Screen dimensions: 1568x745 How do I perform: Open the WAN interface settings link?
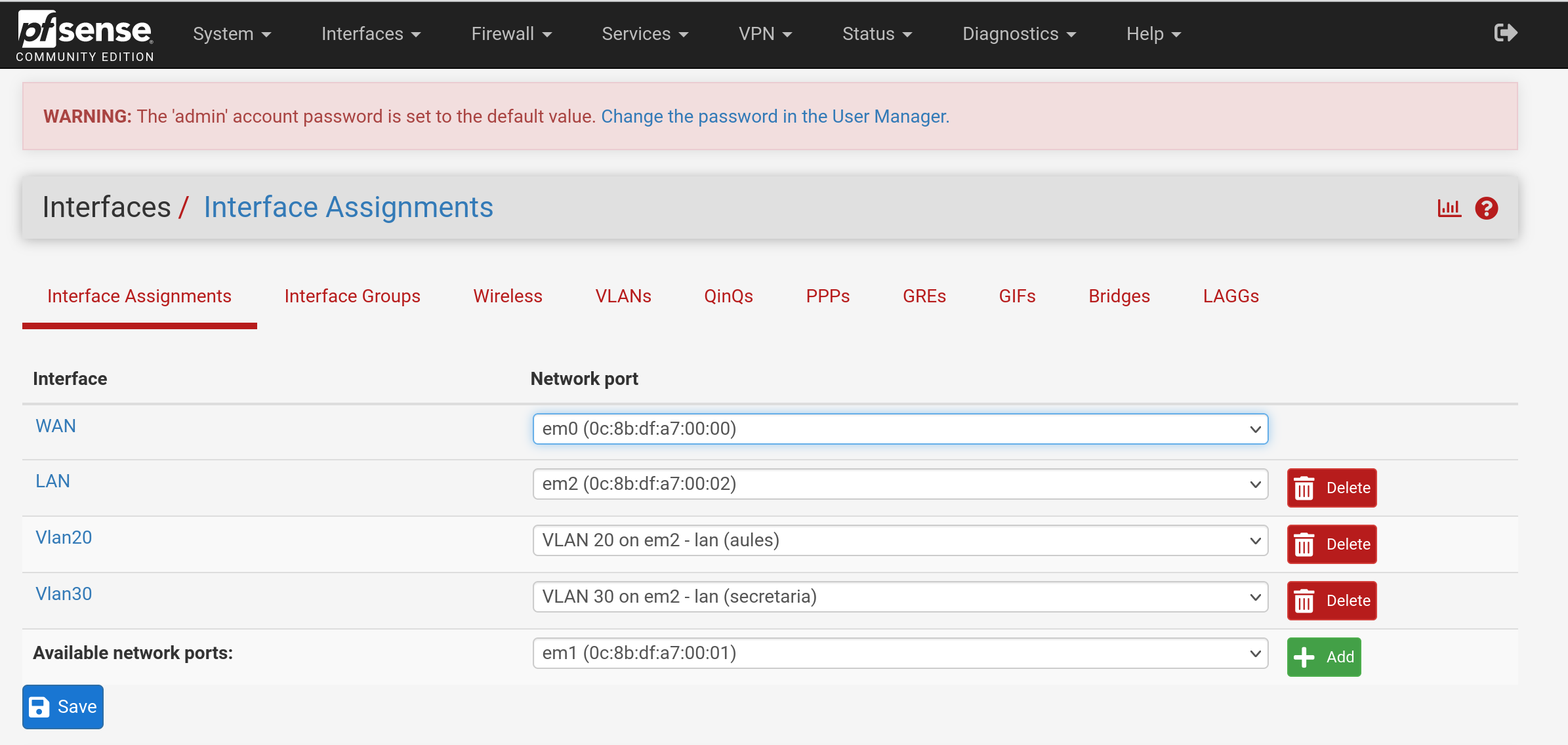click(x=56, y=426)
